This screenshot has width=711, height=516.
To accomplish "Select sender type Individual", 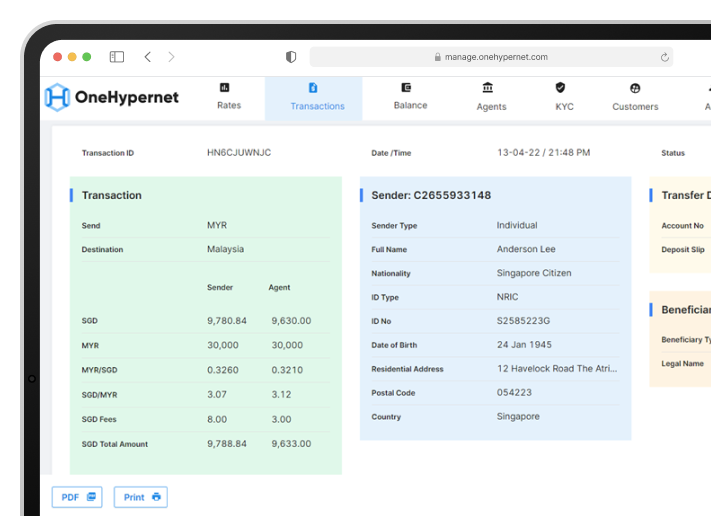I will click(x=517, y=225).
